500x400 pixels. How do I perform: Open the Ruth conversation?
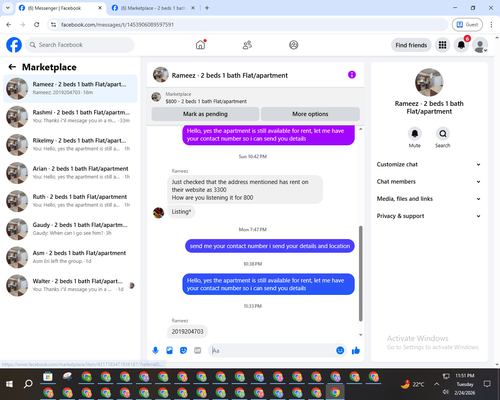tap(70, 201)
